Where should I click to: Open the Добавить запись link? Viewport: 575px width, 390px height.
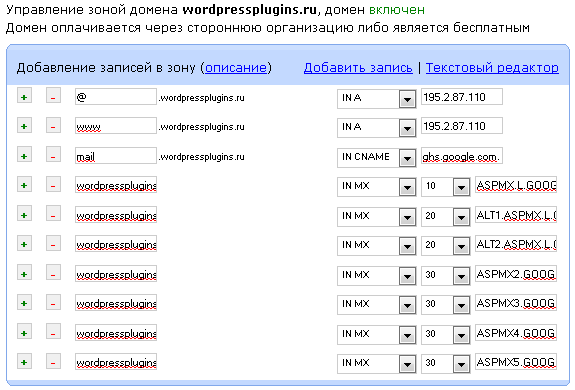point(358,68)
